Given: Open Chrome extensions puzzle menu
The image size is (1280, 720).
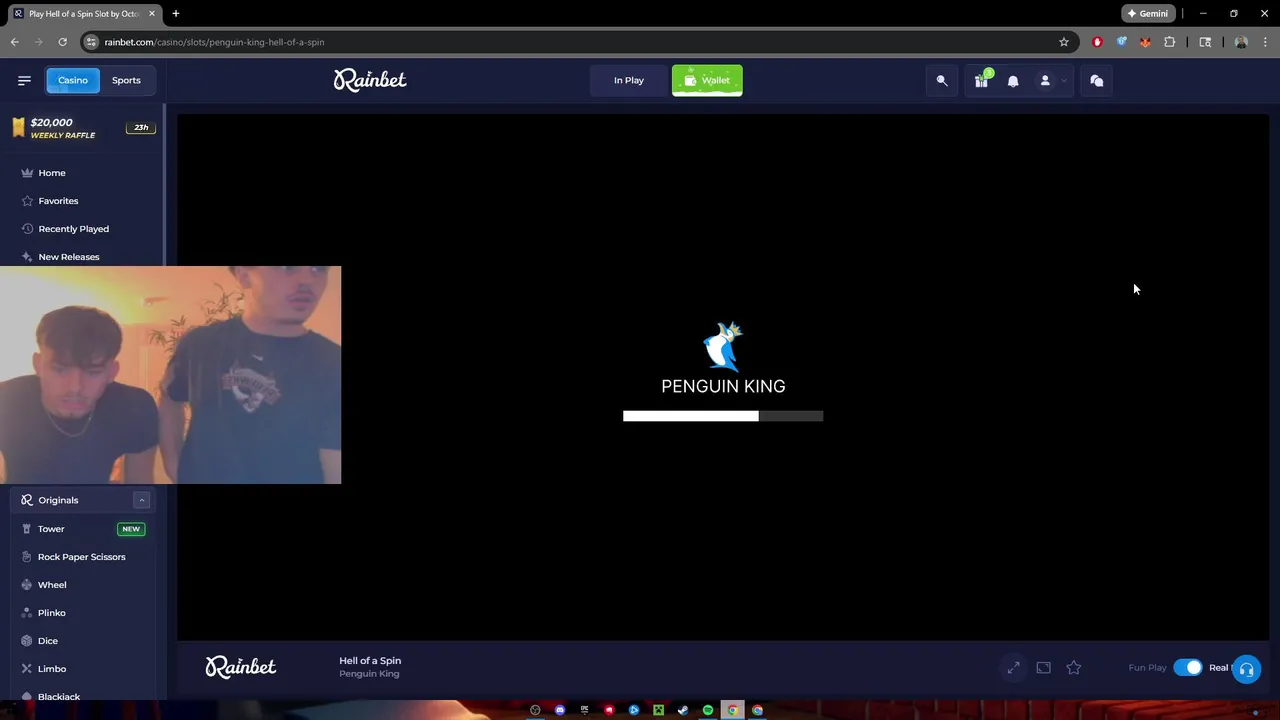Looking at the screenshot, I should coord(1170,42).
